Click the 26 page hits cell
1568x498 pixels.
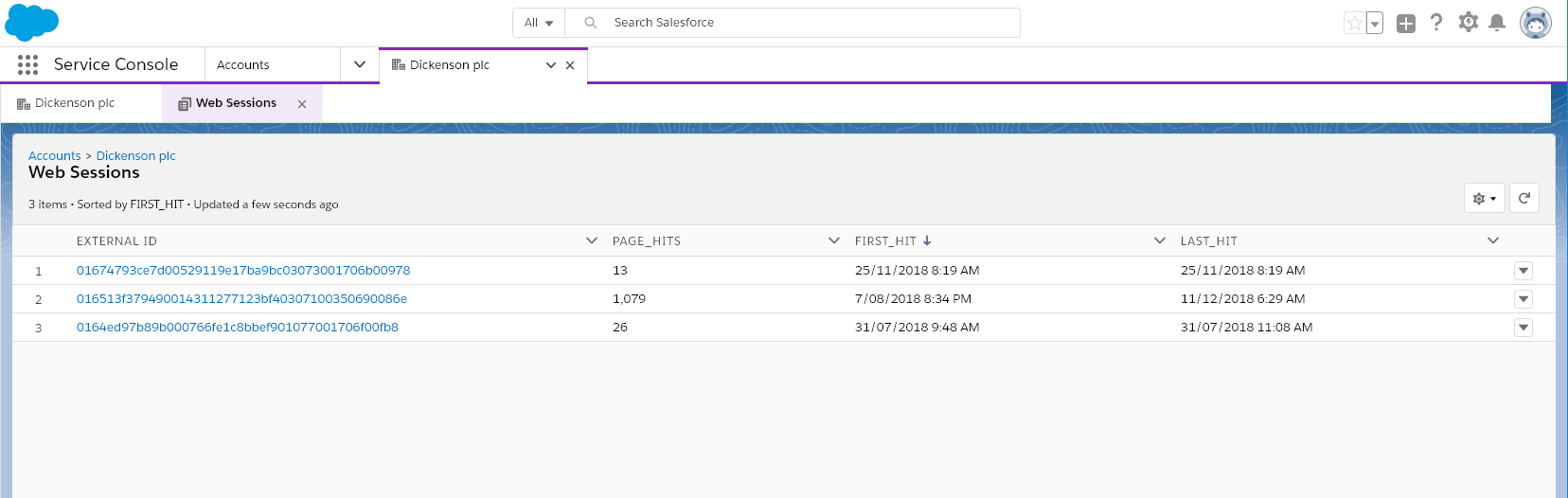coord(620,327)
